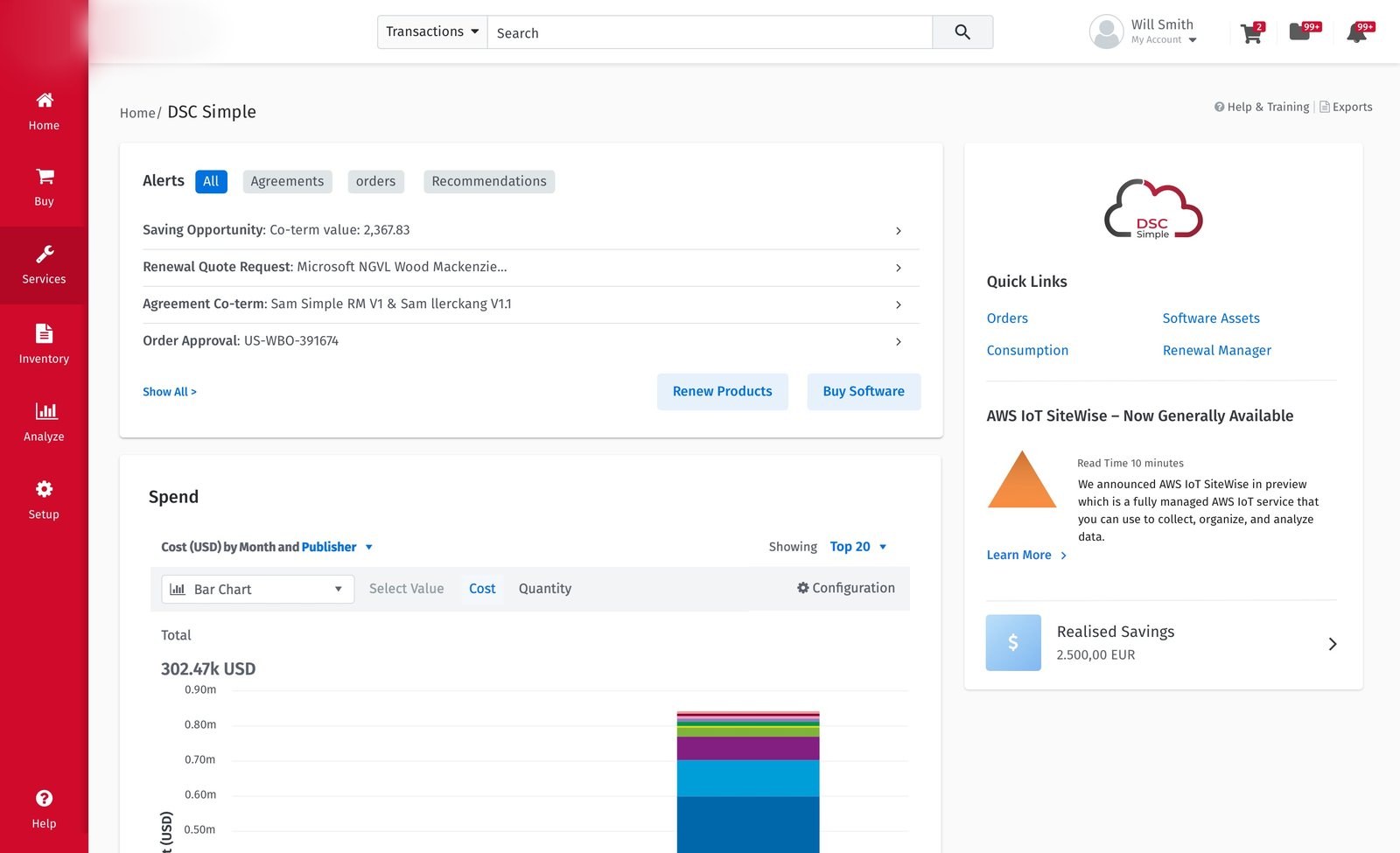Open the Home sidebar icon
The height and width of the screenshot is (853, 1400).
(45, 100)
